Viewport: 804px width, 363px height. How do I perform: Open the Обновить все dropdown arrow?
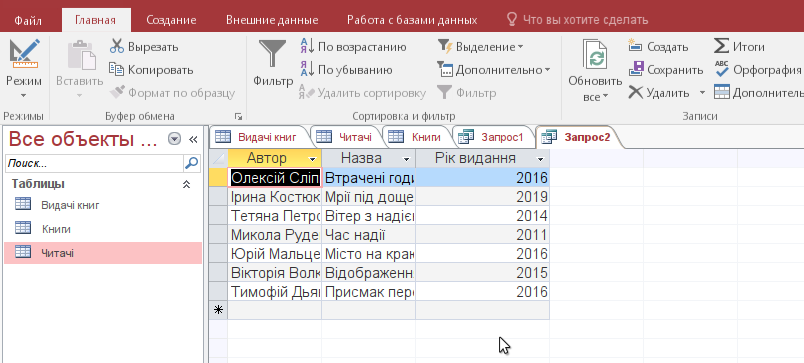coord(606,96)
